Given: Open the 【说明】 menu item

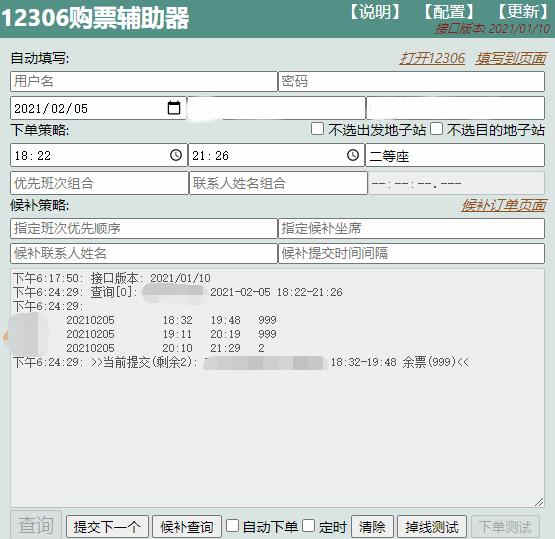Looking at the screenshot, I should click(x=375, y=12).
